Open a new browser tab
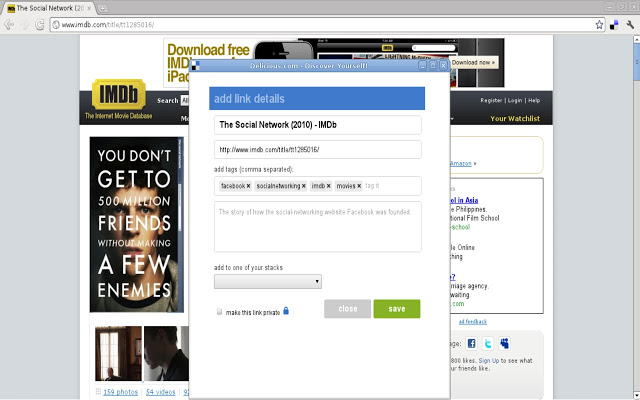This screenshot has height=400, width=640. (102, 8)
